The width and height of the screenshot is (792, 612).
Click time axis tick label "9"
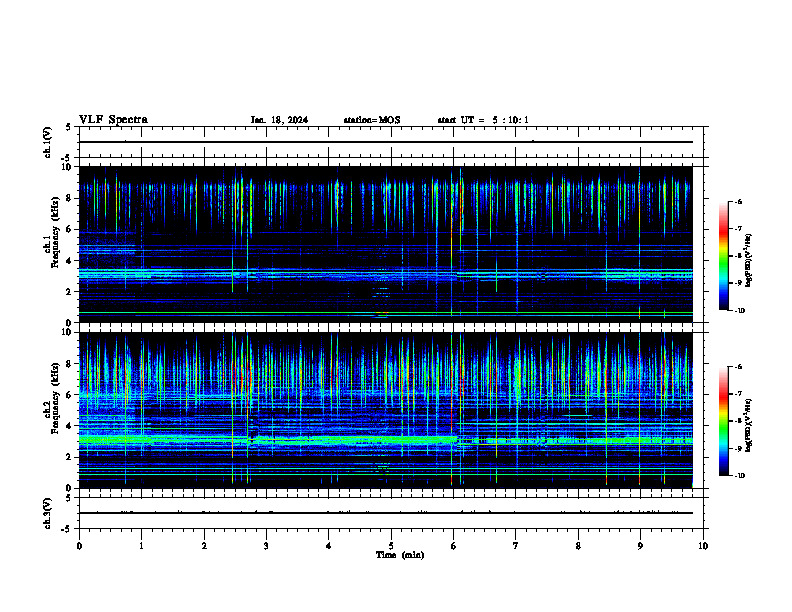click(640, 546)
